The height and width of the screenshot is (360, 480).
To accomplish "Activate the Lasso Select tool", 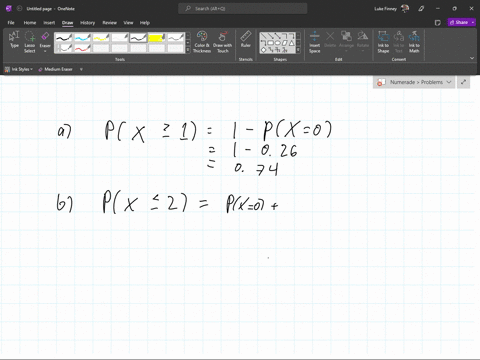I will pos(30,42).
